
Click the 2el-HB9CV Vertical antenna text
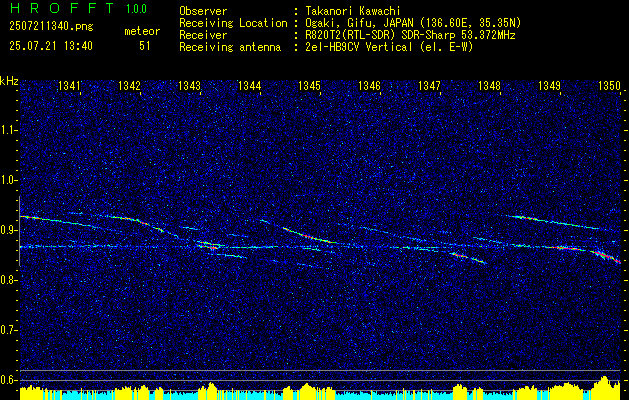coord(388,47)
